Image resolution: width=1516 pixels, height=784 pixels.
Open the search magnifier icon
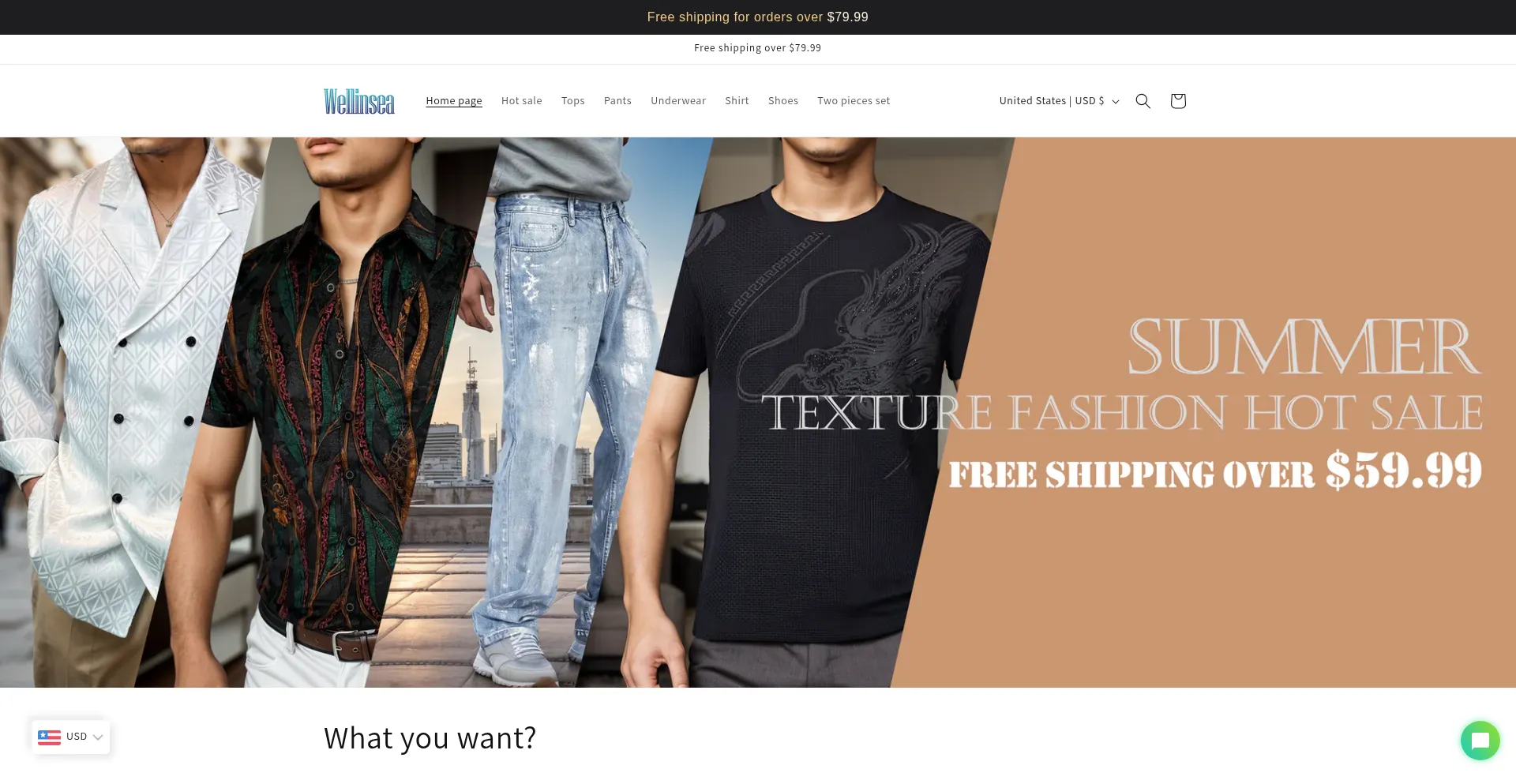tap(1143, 101)
